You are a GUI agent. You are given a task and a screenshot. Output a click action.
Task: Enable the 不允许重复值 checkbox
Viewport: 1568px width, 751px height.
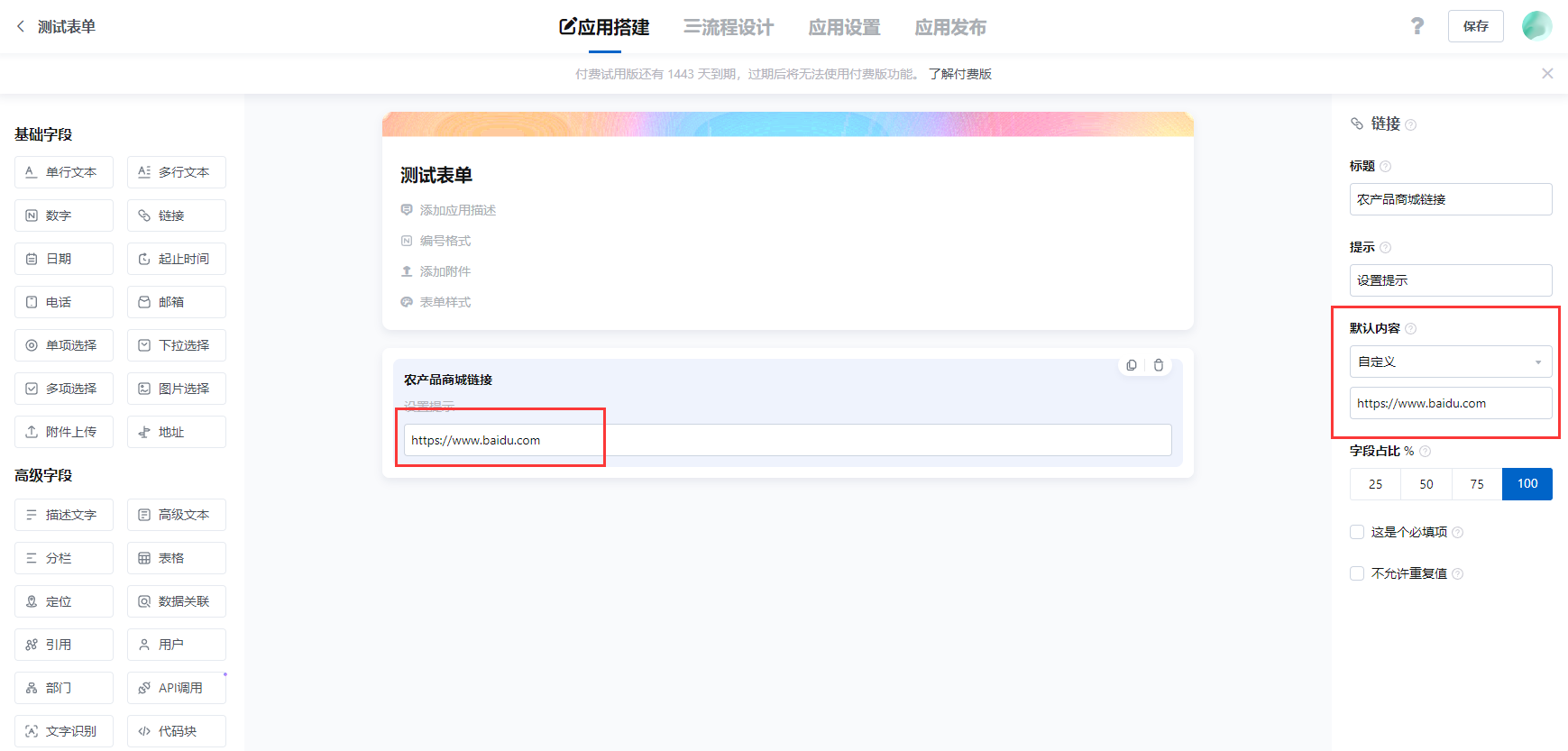pyautogui.click(x=1357, y=573)
